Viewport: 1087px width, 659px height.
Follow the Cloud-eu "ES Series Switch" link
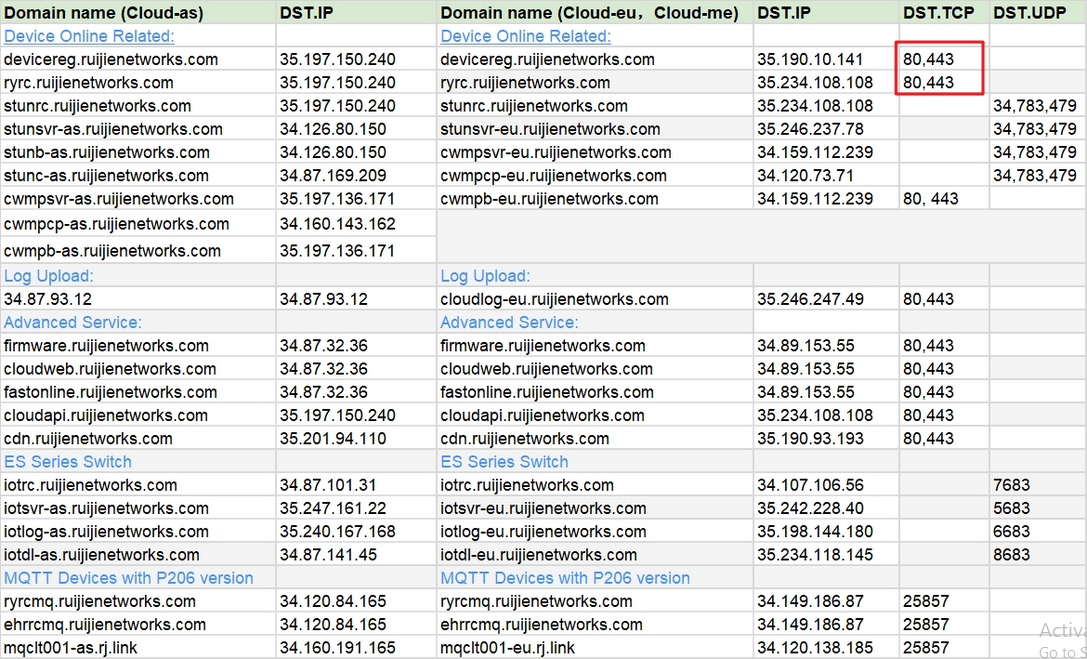point(504,462)
